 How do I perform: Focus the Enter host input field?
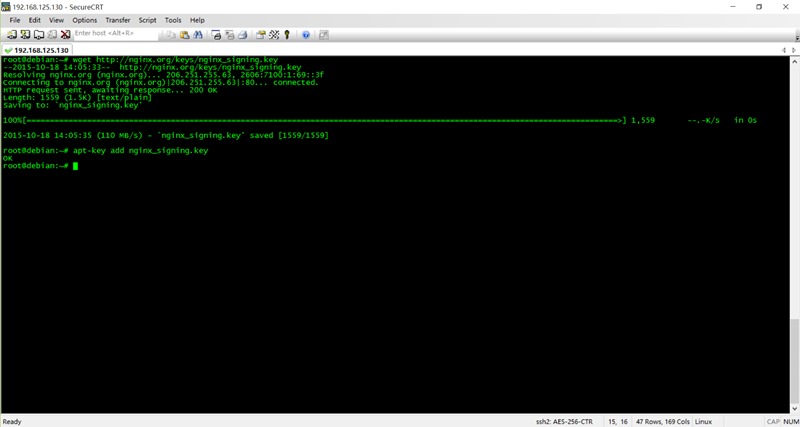tap(116, 33)
